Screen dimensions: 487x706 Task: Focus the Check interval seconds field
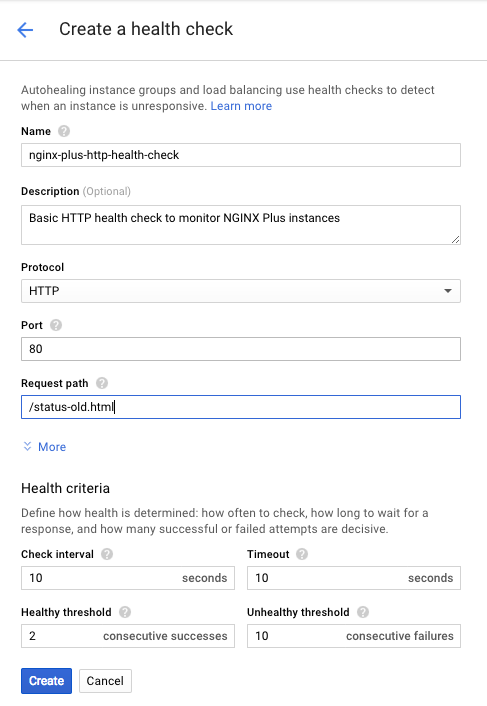tap(128, 578)
